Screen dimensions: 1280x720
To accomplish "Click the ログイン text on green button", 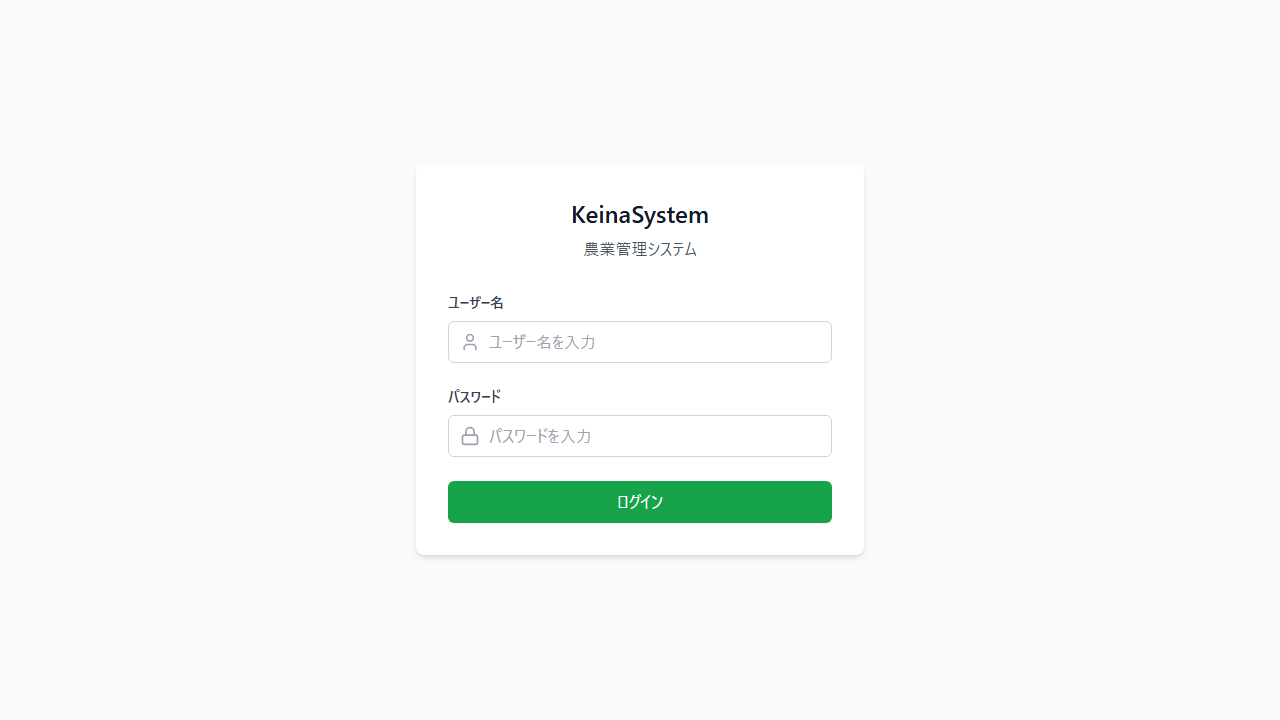I will click(640, 502).
